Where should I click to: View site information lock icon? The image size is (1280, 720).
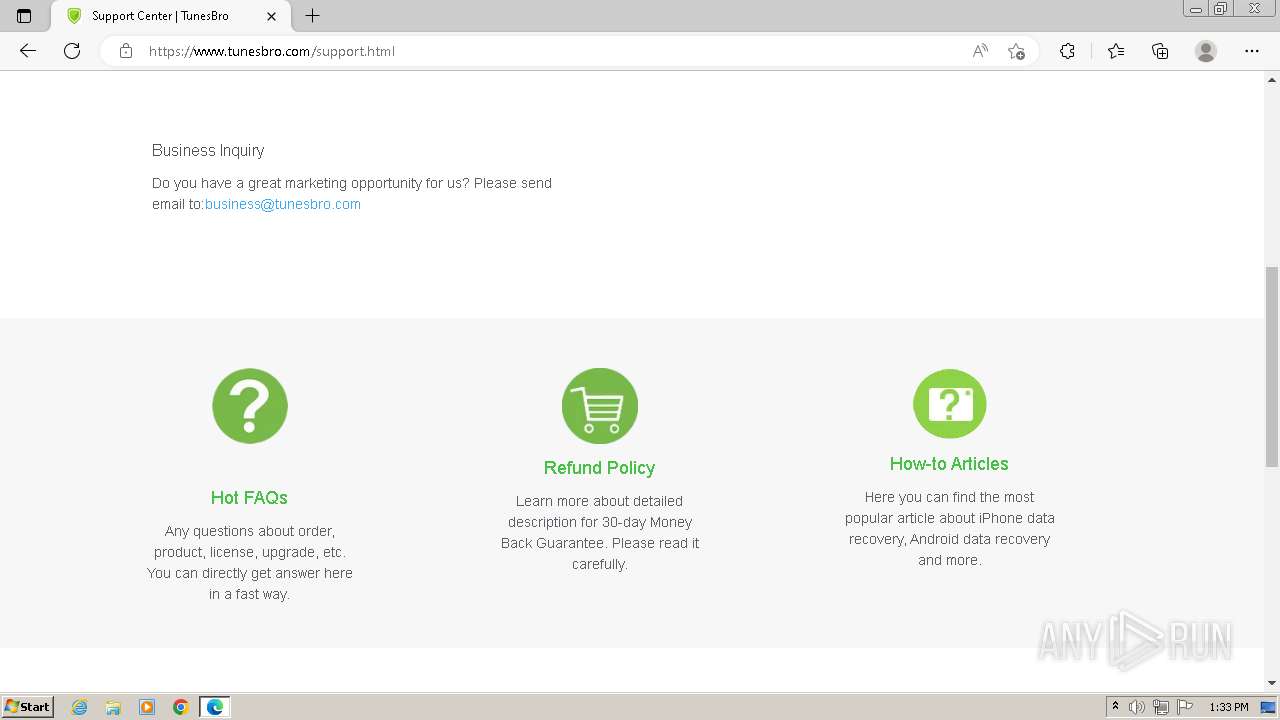[x=126, y=51]
